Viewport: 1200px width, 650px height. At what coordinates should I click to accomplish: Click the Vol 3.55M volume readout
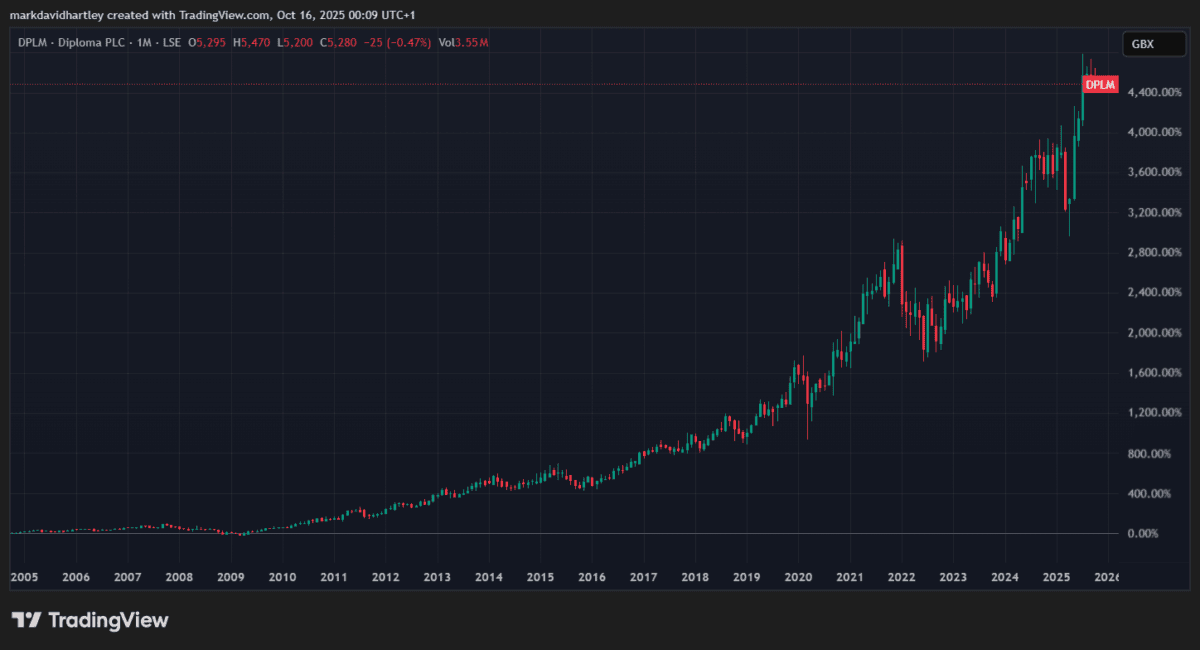point(466,43)
